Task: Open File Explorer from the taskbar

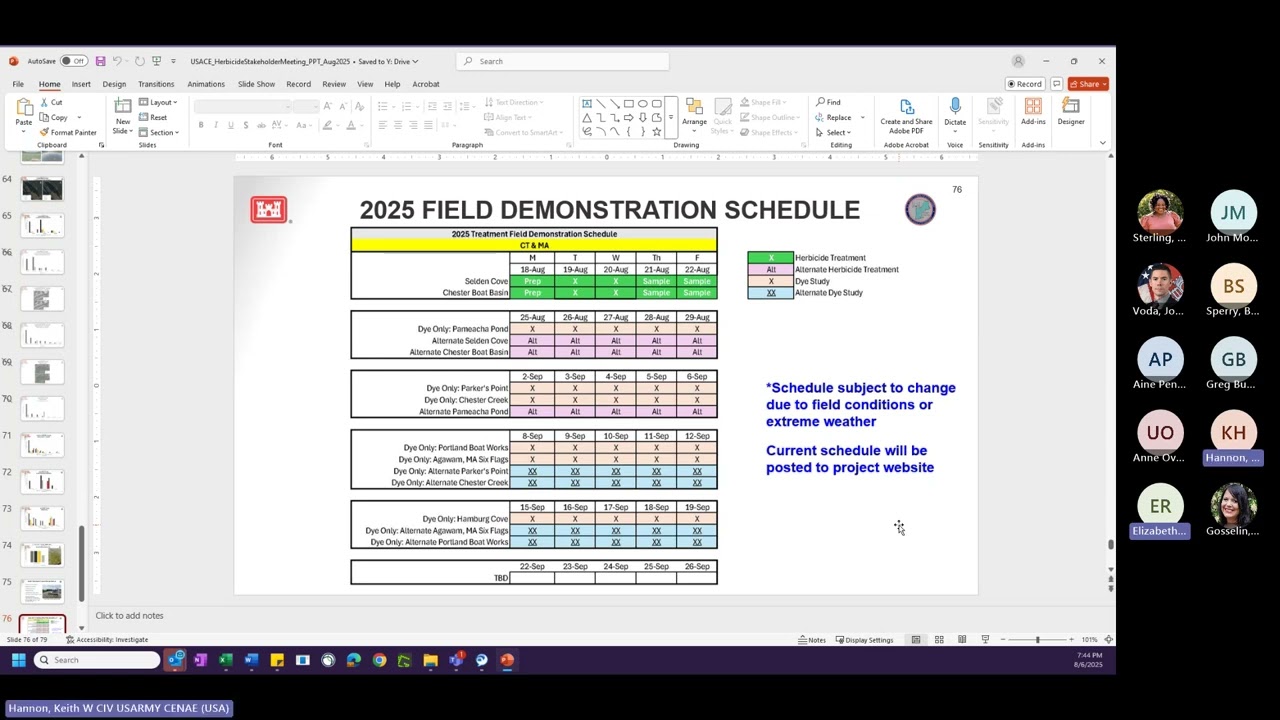Action: coord(430,660)
